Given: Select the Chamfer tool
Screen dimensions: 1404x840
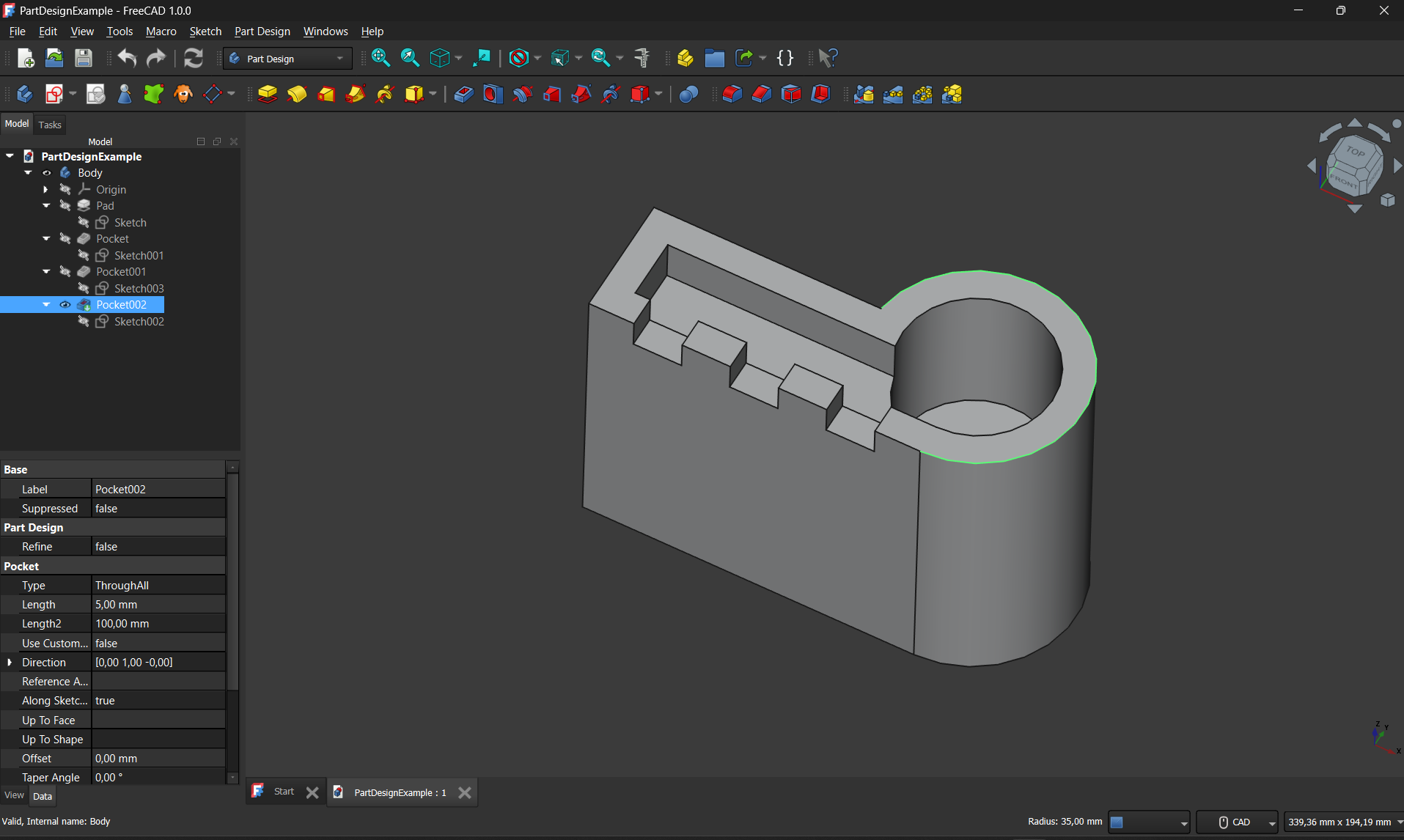Looking at the screenshot, I should (761, 94).
